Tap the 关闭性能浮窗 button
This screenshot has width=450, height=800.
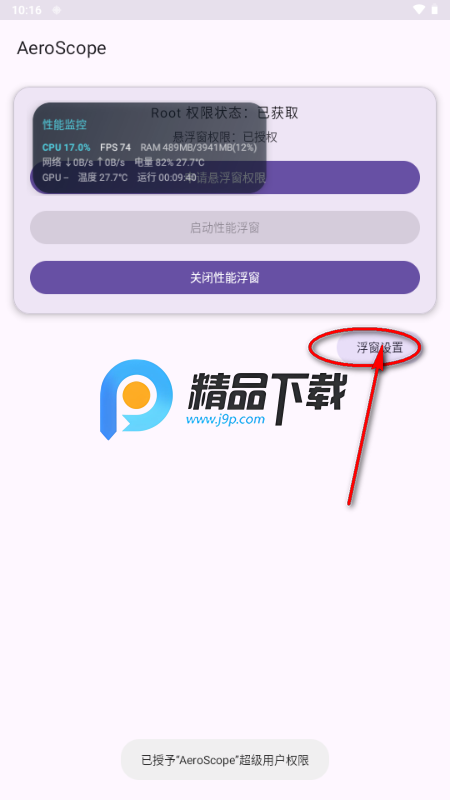(225, 278)
